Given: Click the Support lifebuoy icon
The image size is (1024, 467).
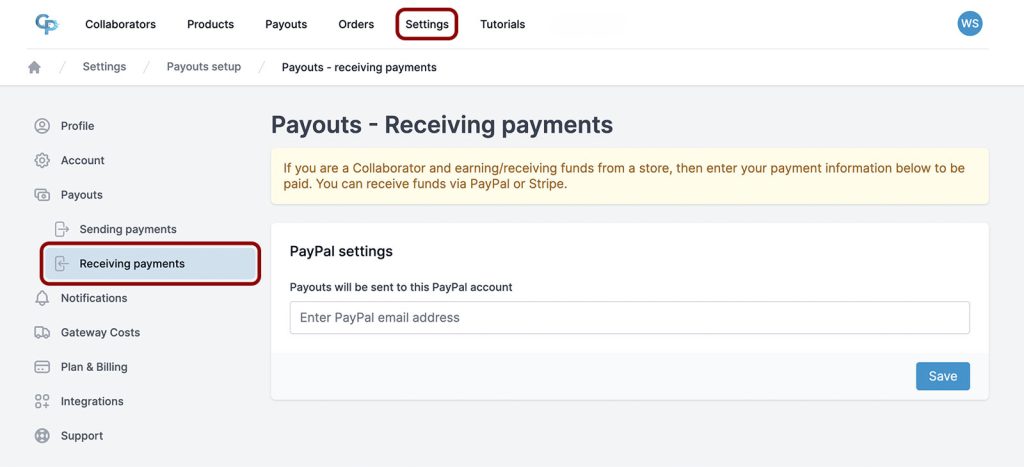Looking at the screenshot, I should tap(42, 436).
